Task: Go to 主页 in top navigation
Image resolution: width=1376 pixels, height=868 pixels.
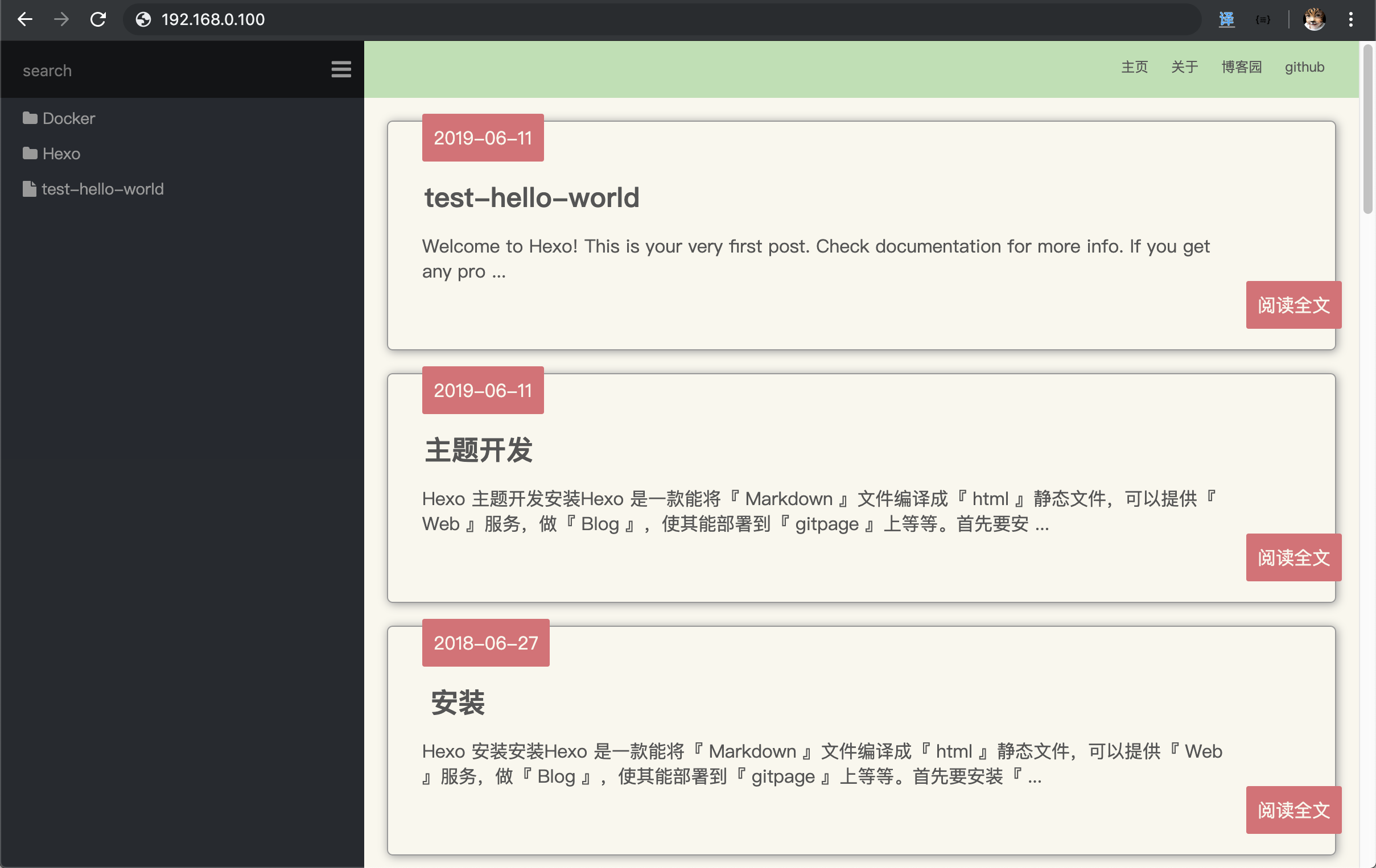Action: (1134, 67)
